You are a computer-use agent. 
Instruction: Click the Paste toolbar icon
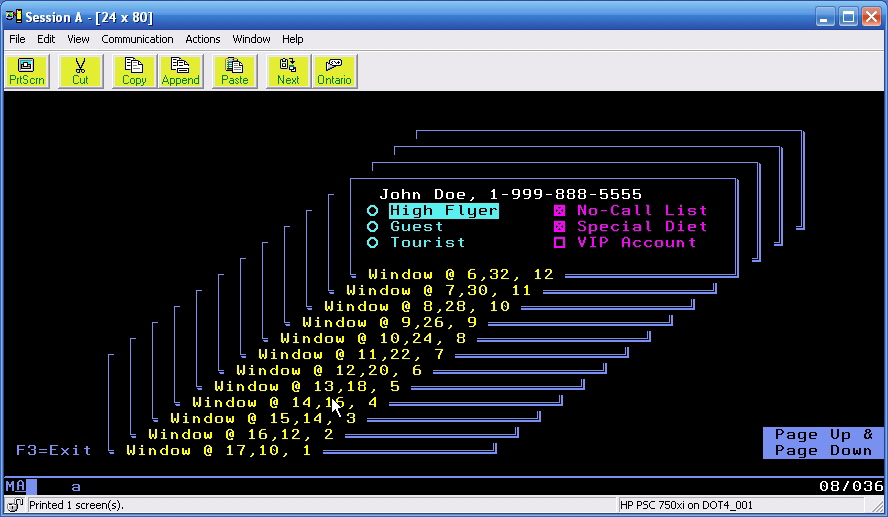(235, 71)
